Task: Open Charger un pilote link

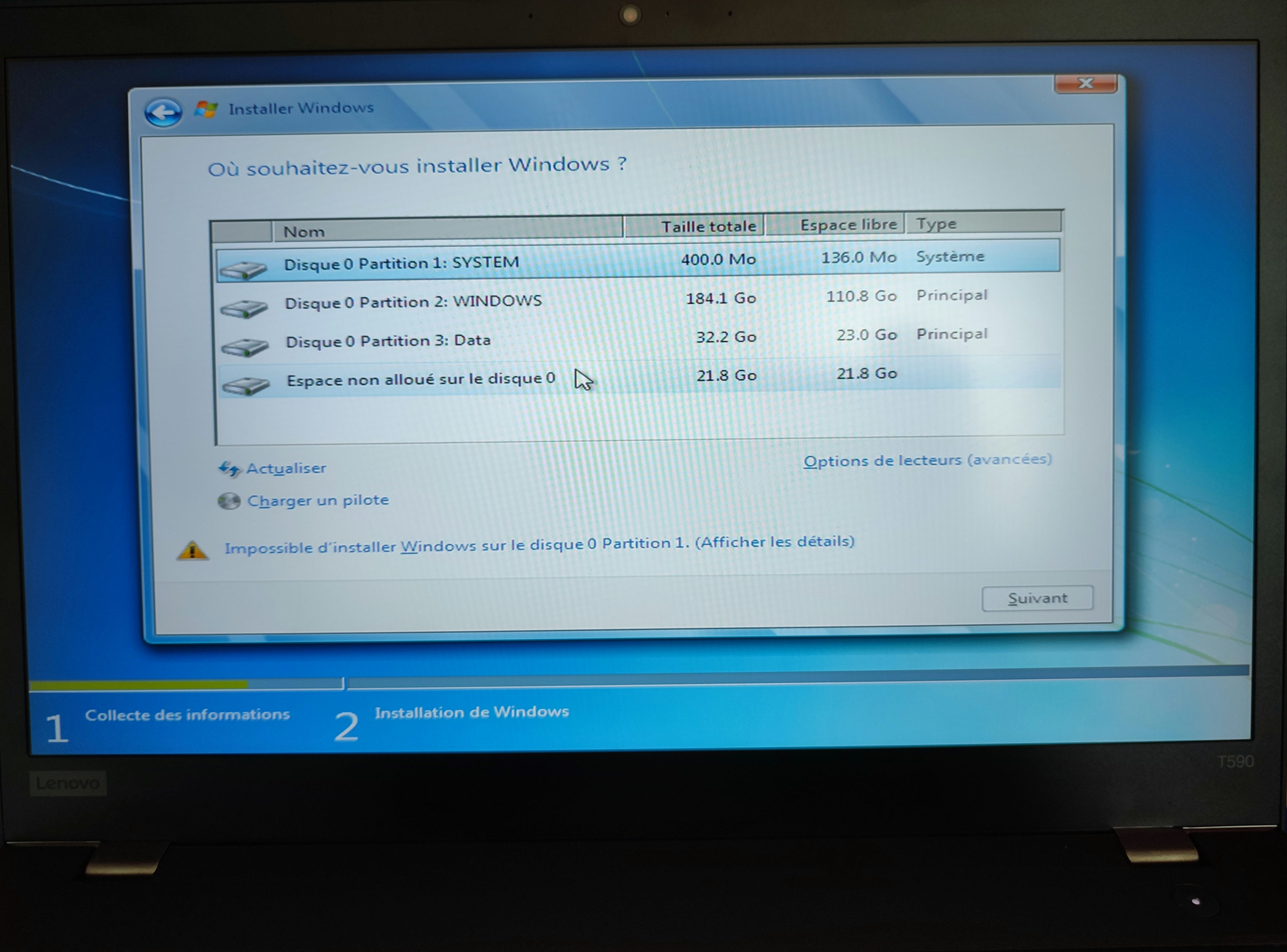Action: [318, 500]
